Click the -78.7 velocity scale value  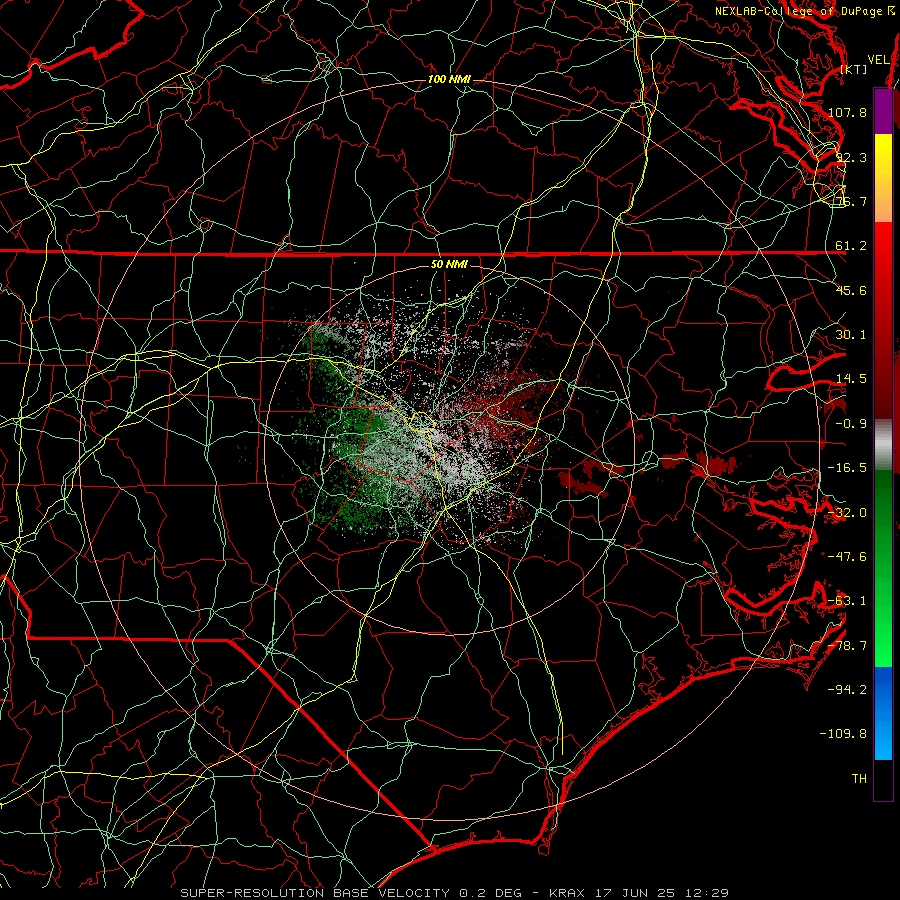[847, 646]
